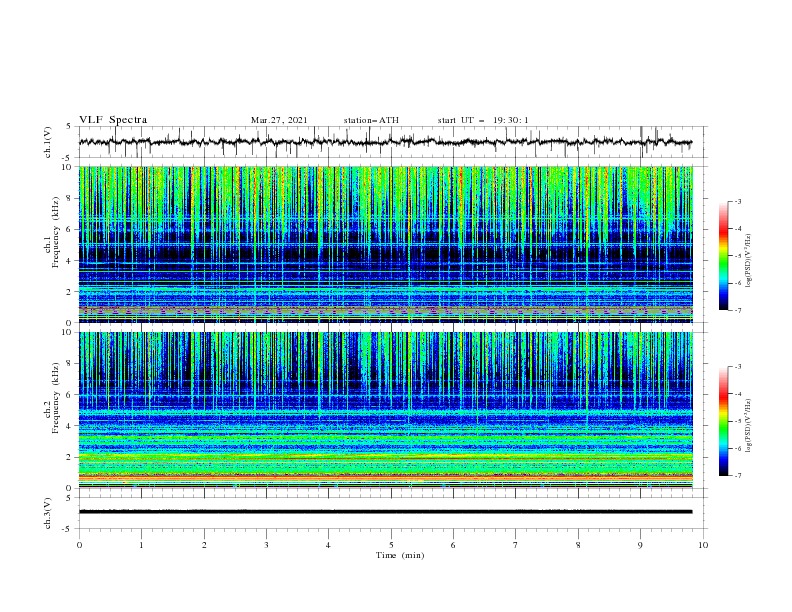Click the time axis tick label "5"
This screenshot has height=612, width=792.
pyautogui.click(x=391, y=545)
